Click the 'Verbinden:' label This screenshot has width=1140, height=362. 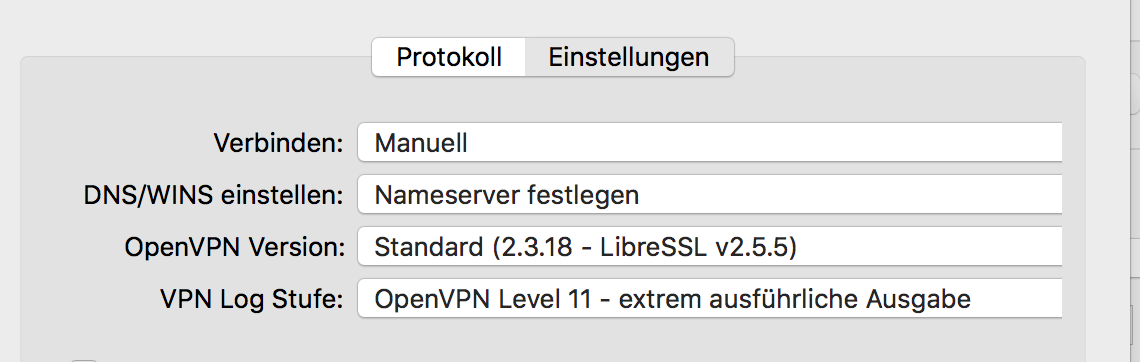(278, 142)
